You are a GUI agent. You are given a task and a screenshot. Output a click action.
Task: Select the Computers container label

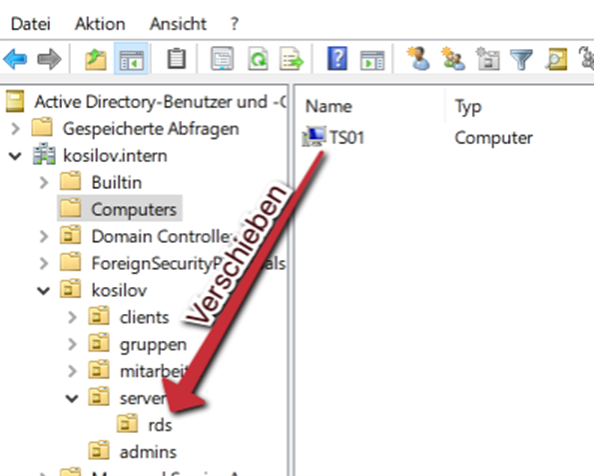point(134,209)
